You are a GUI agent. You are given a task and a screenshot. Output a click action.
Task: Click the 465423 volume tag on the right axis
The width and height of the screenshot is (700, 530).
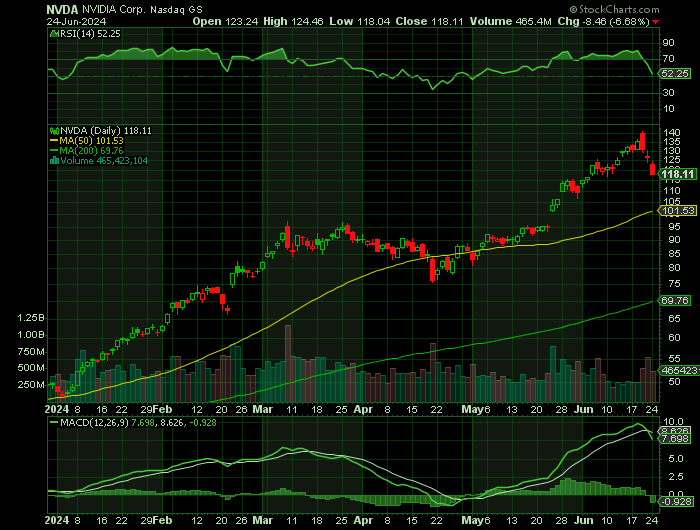tap(679, 371)
